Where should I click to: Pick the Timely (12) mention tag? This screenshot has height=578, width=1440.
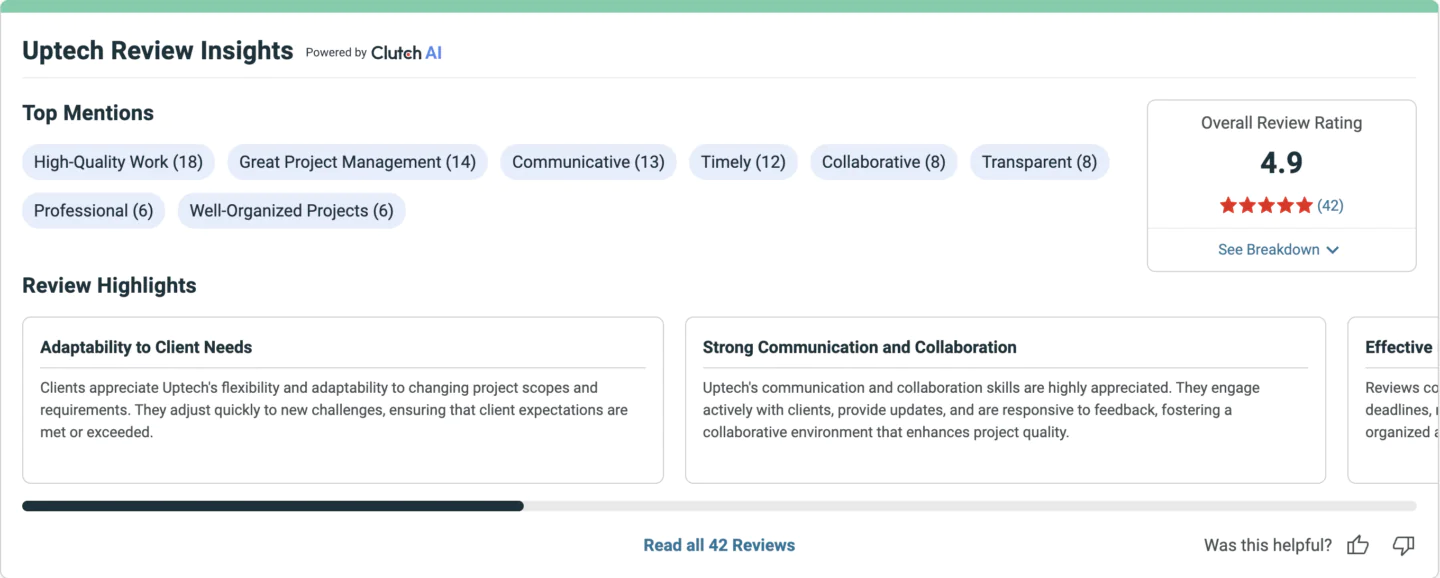tap(743, 162)
